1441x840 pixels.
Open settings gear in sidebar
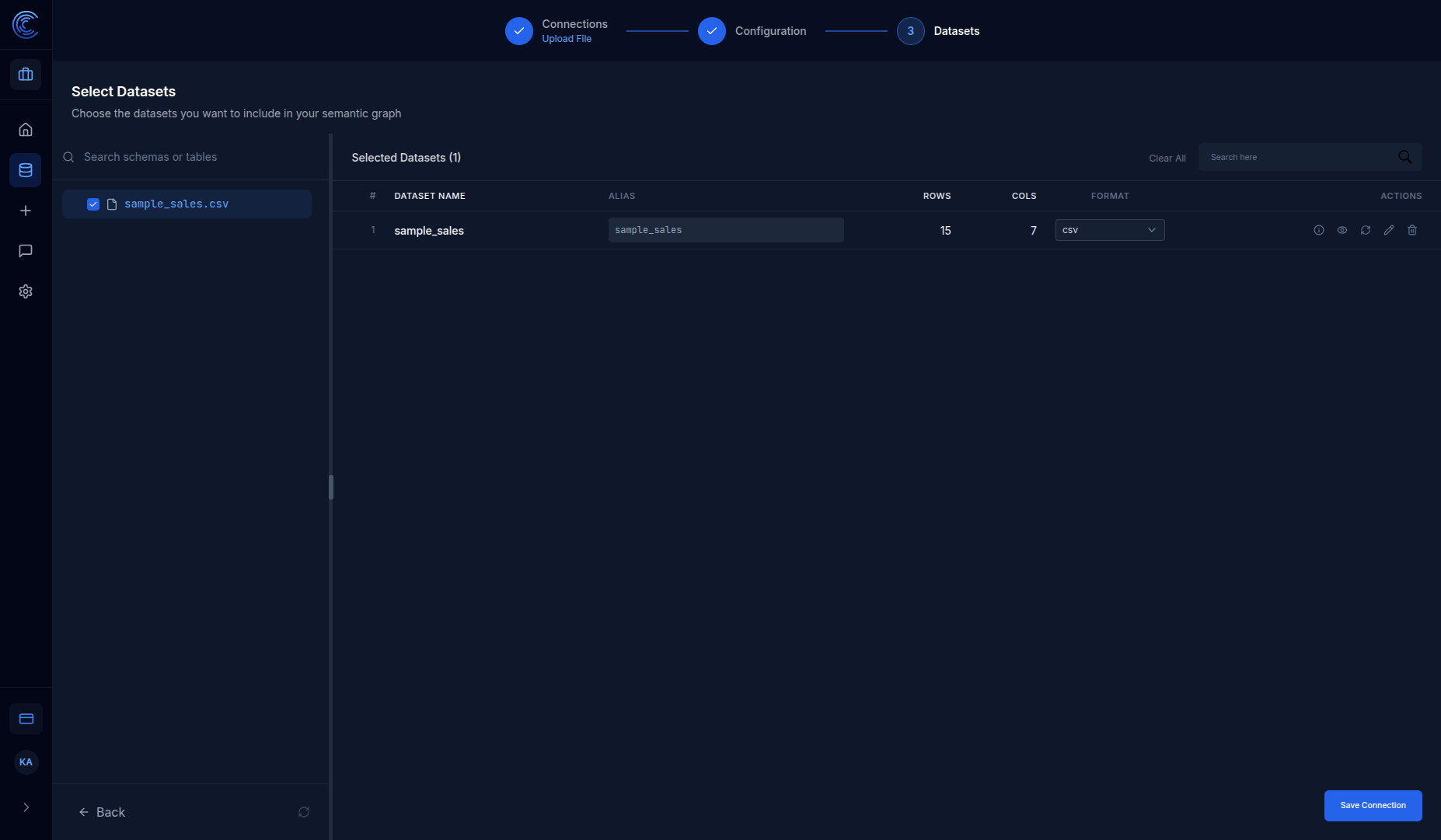26,291
